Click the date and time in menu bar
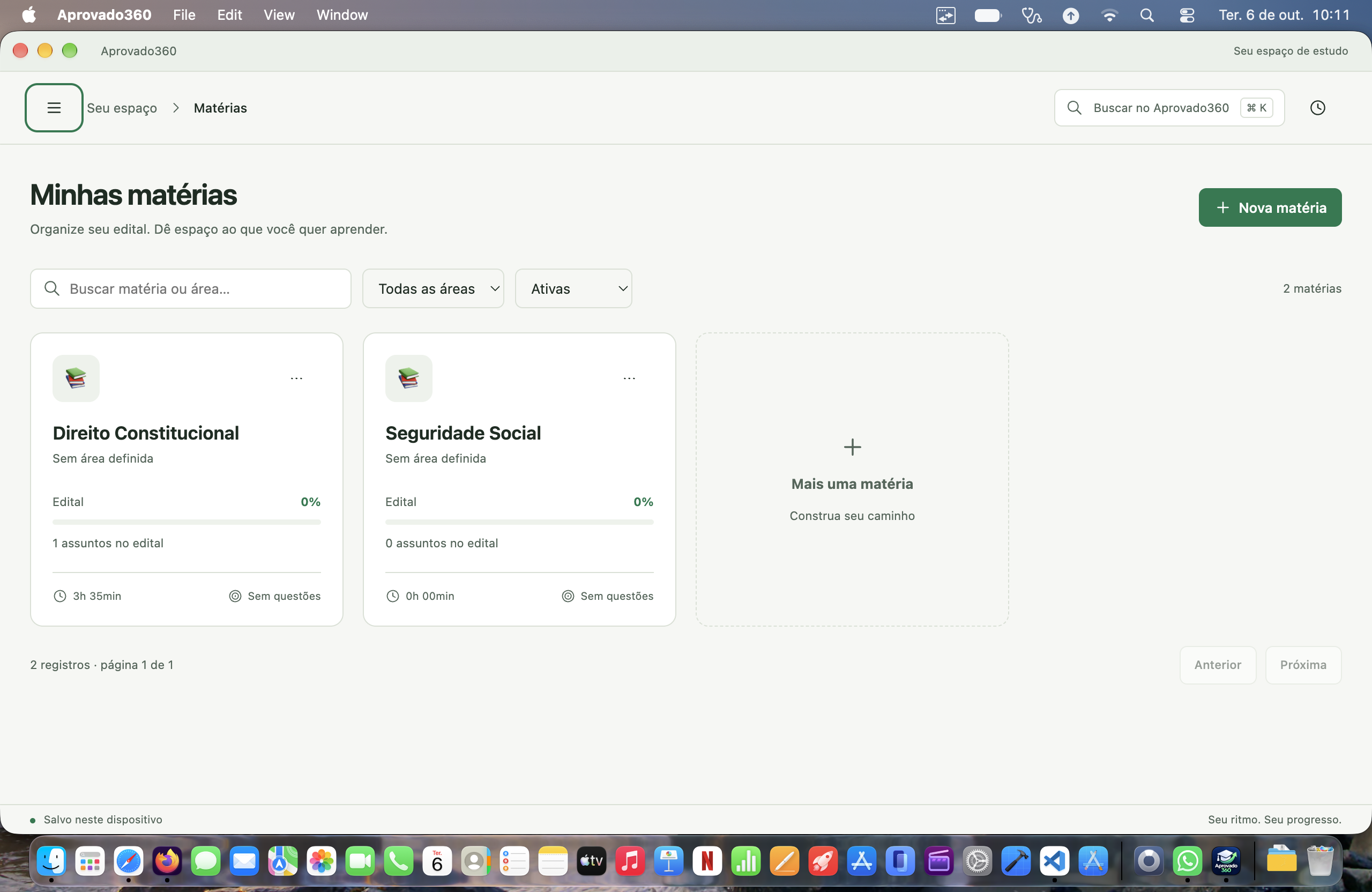Viewport: 1372px width, 892px height. (x=1284, y=15)
